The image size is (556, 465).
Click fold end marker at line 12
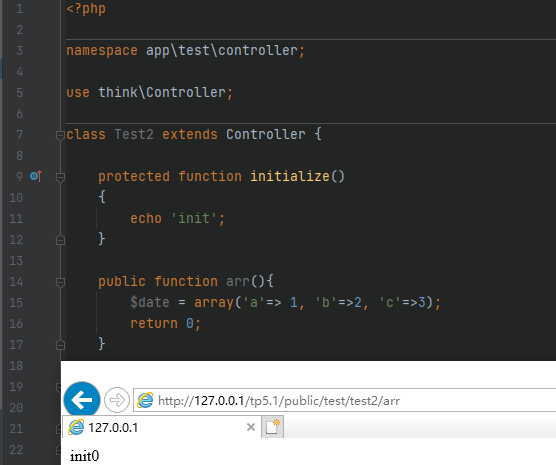coord(60,240)
